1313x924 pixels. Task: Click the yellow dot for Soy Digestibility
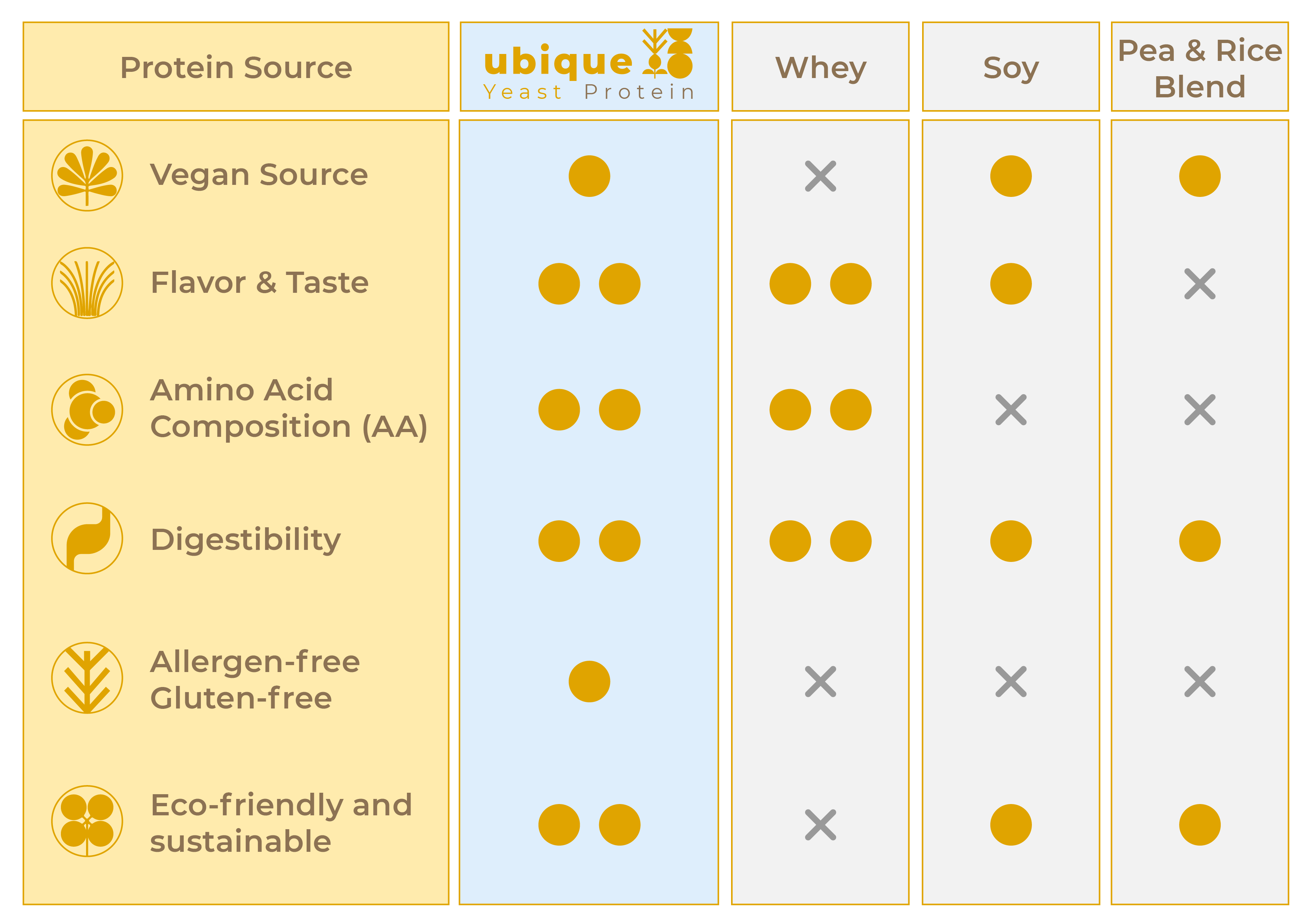(1010, 541)
